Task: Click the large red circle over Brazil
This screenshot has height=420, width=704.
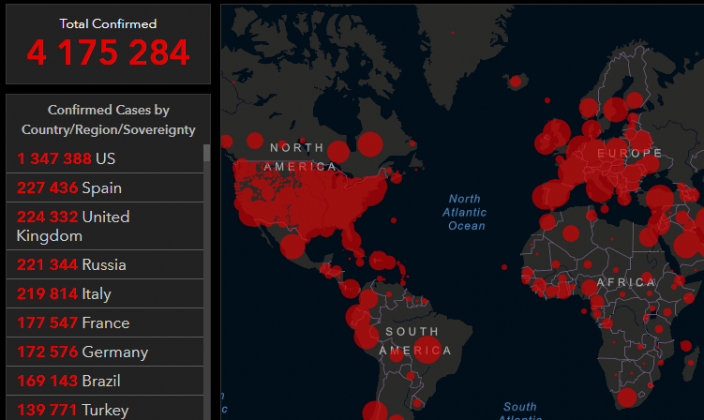Action: click(427, 349)
